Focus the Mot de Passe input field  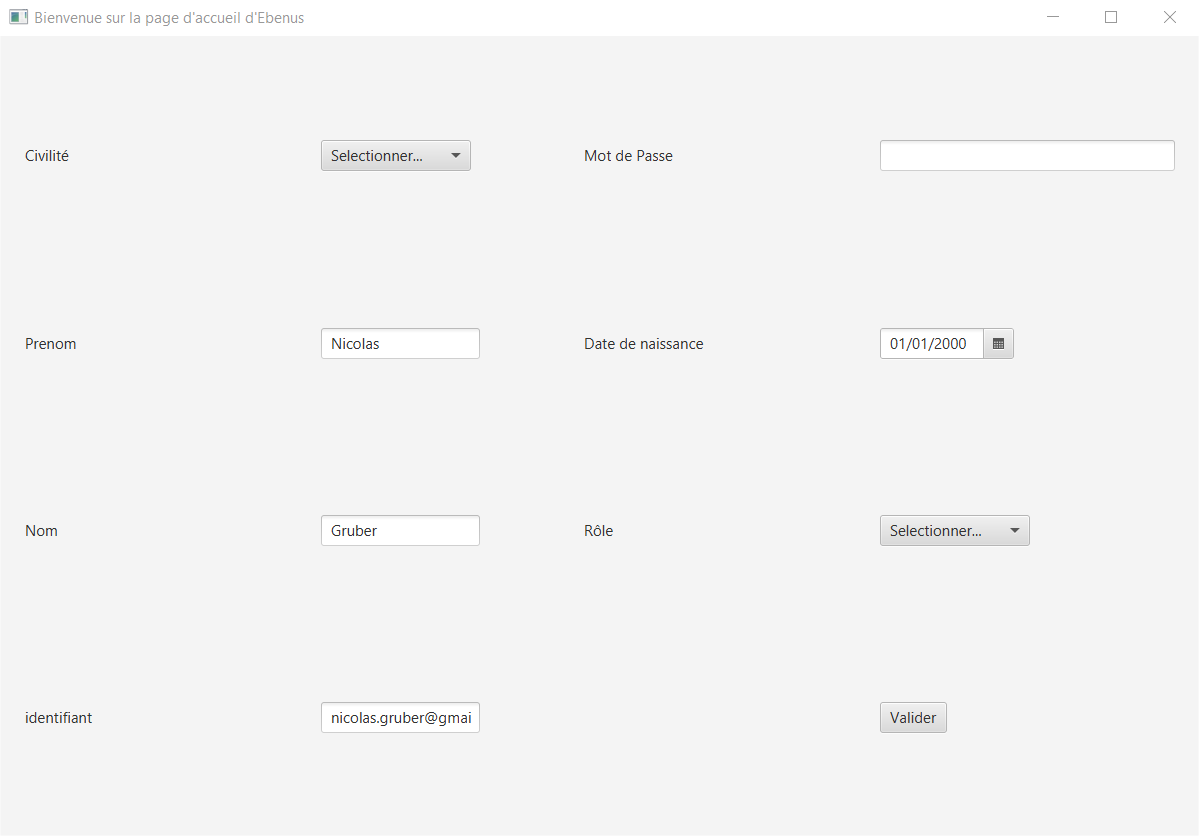(1026, 156)
